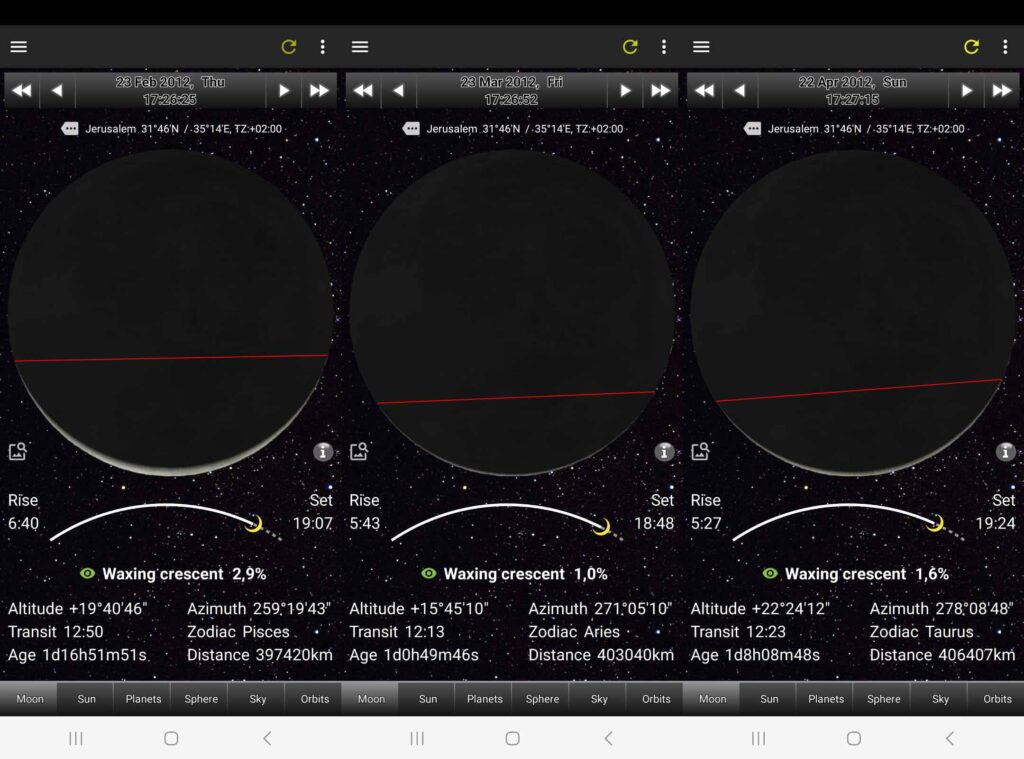The image size is (1024, 759).
Task: Click info icon beside the 23 Feb moon
Action: click(322, 452)
